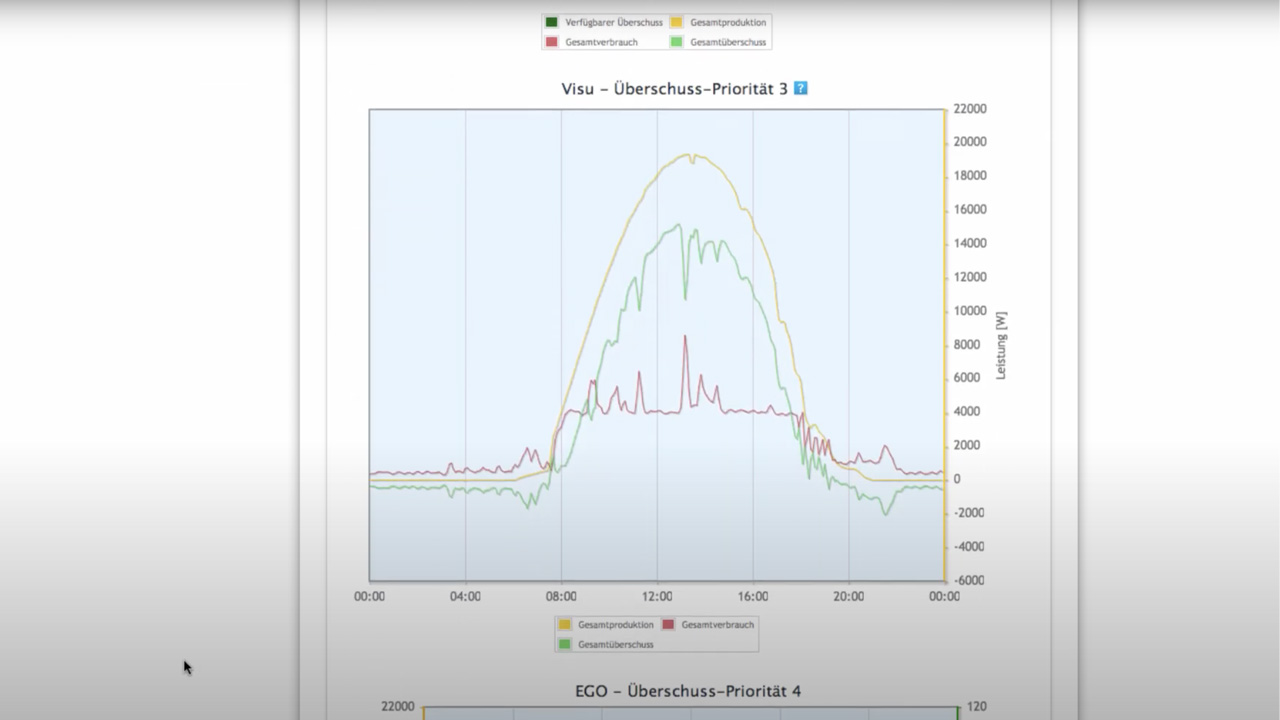This screenshot has height=720, width=1280.
Task: Open the help icon beside Überschuss-Priorität 3
Action: click(800, 88)
